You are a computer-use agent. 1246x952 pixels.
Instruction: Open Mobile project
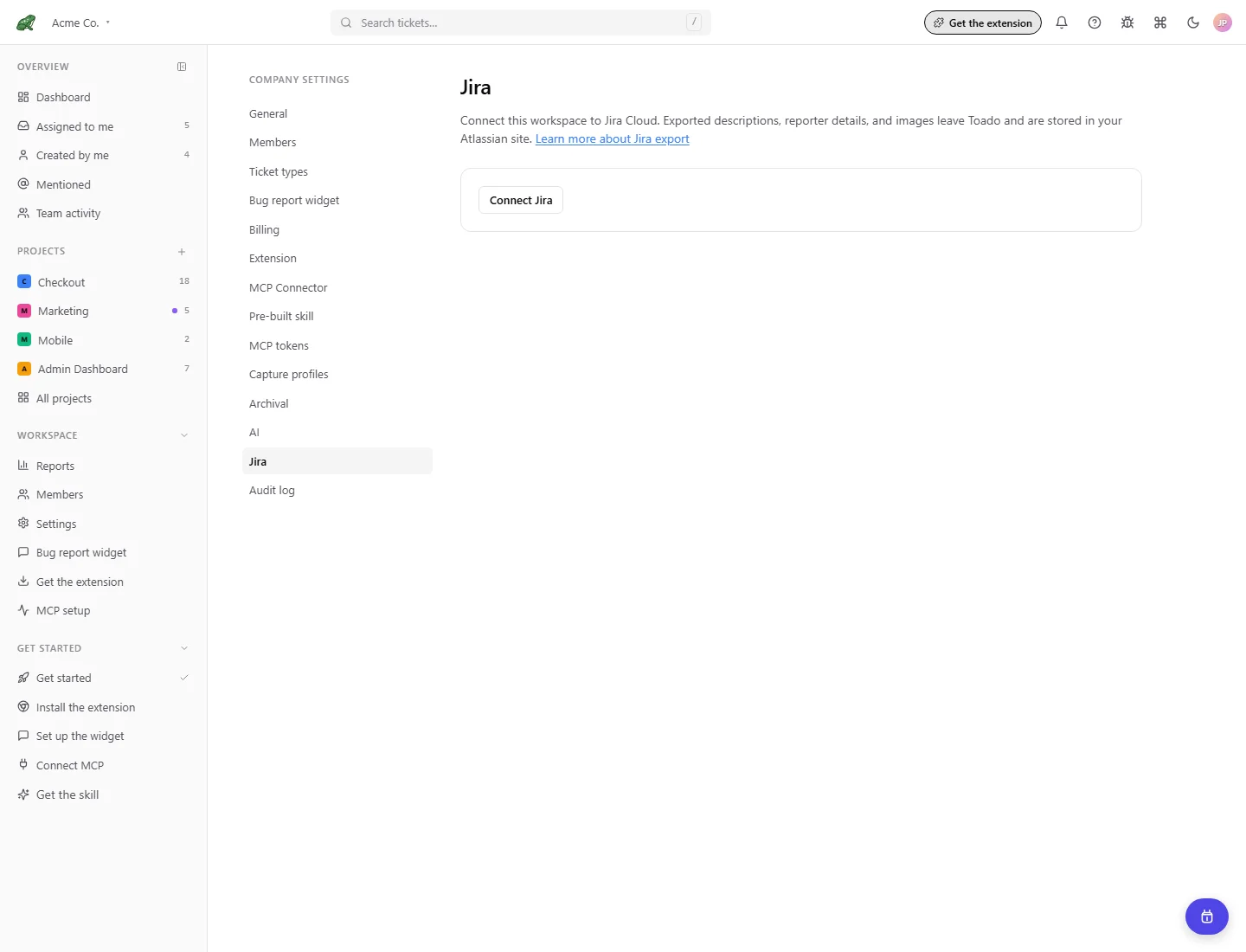(104, 340)
